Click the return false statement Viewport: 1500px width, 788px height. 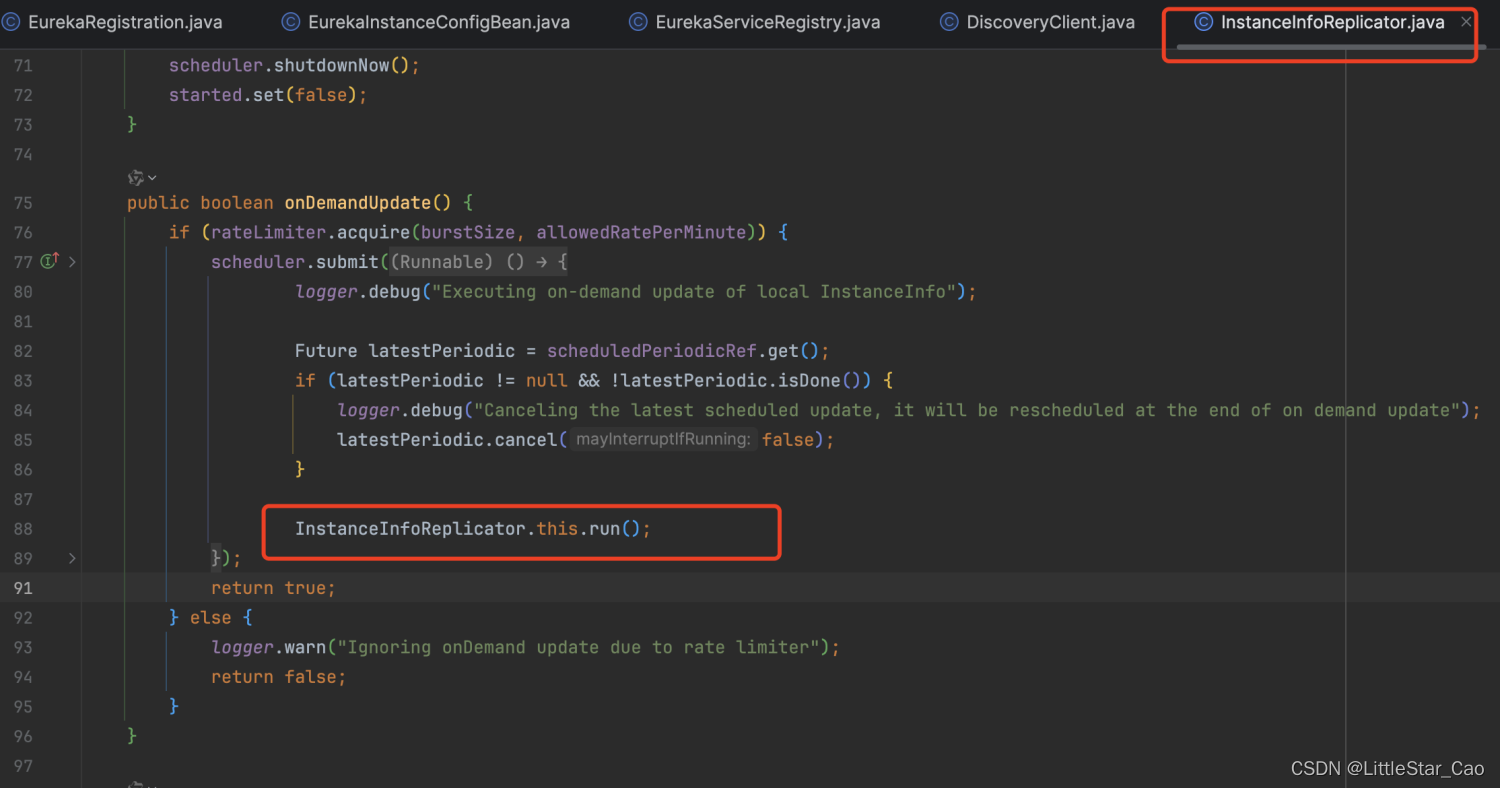pos(278,677)
